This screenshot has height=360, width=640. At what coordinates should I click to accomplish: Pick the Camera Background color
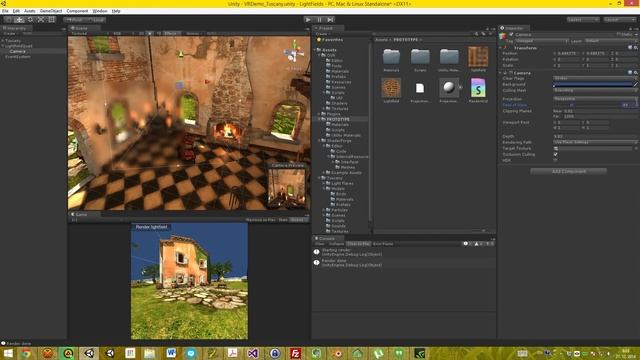click(x=592, y=84)
